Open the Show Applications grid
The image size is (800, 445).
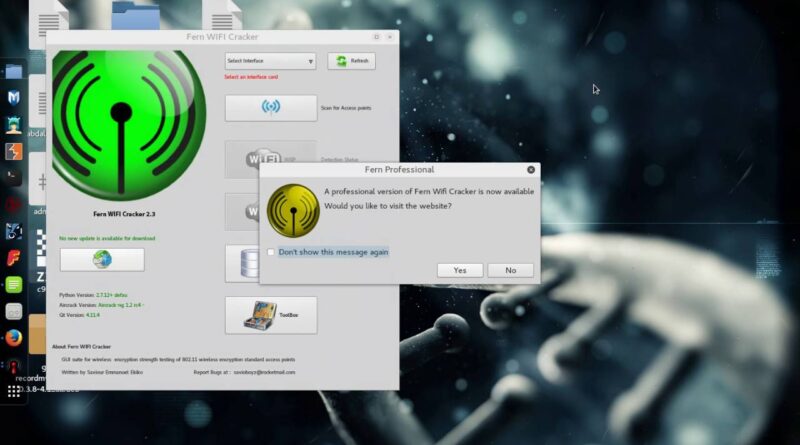pyautogui.click(x=14, y=391)
